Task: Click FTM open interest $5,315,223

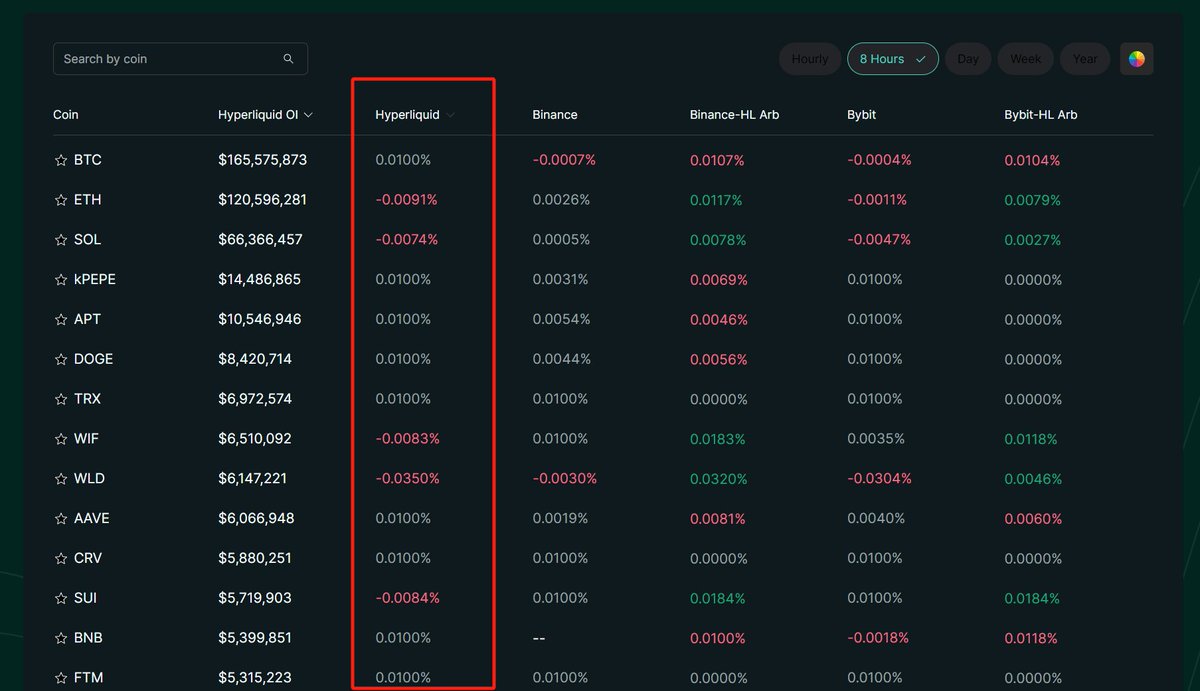Action: [x=255, y=678]
